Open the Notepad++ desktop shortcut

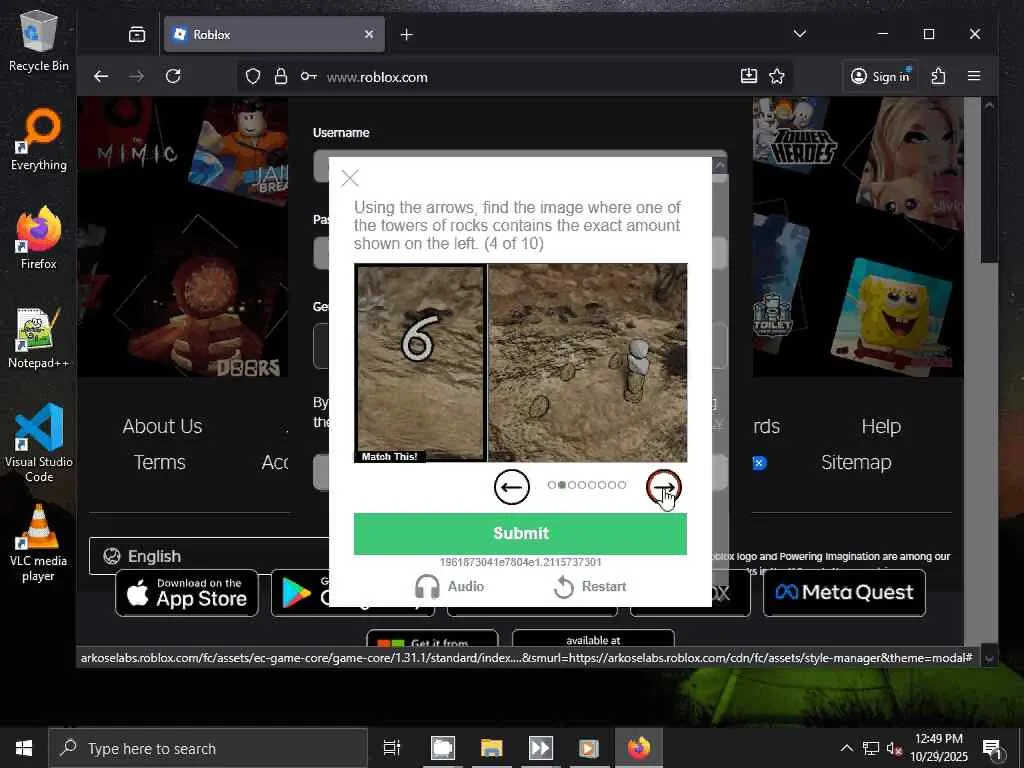click(x=39, y=338)
